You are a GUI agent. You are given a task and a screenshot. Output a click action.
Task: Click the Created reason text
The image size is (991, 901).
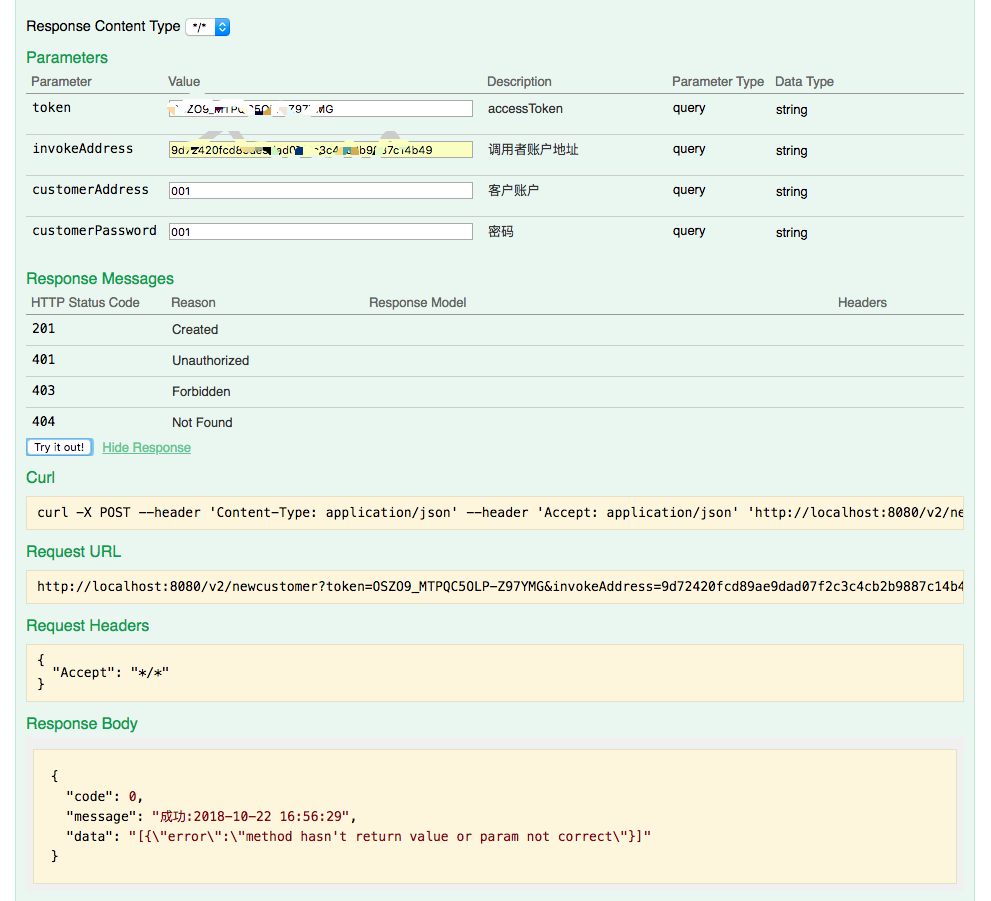[x=195, y=329]
